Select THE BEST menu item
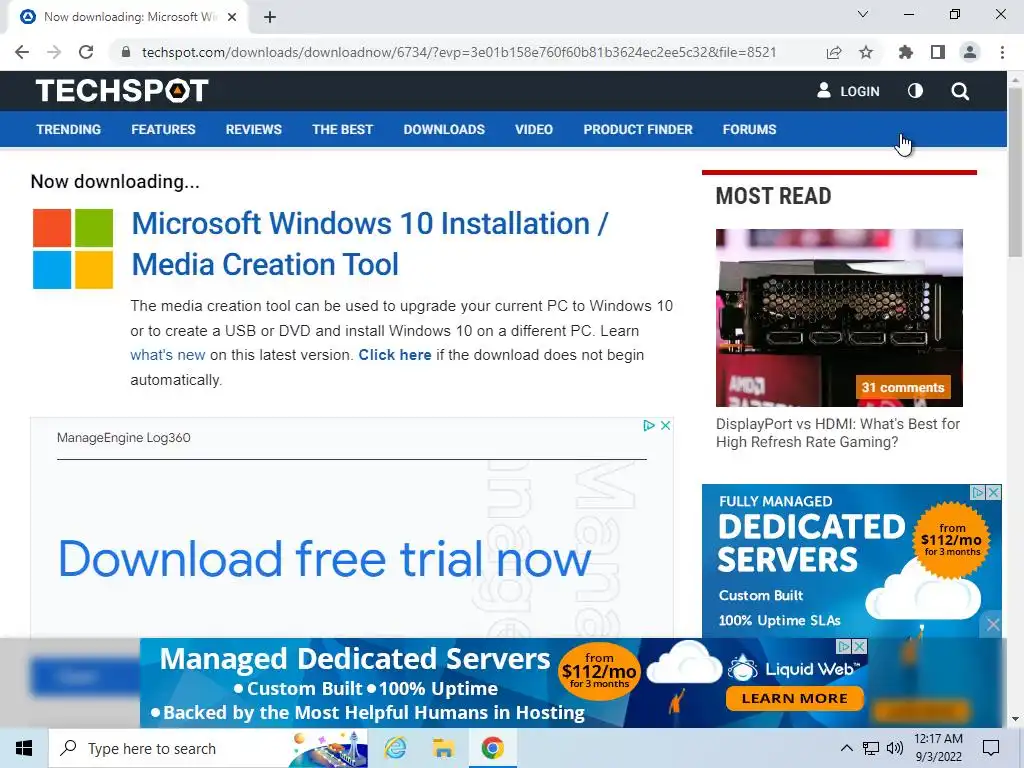Screen dimensions: 1024x768 [342, 129]
